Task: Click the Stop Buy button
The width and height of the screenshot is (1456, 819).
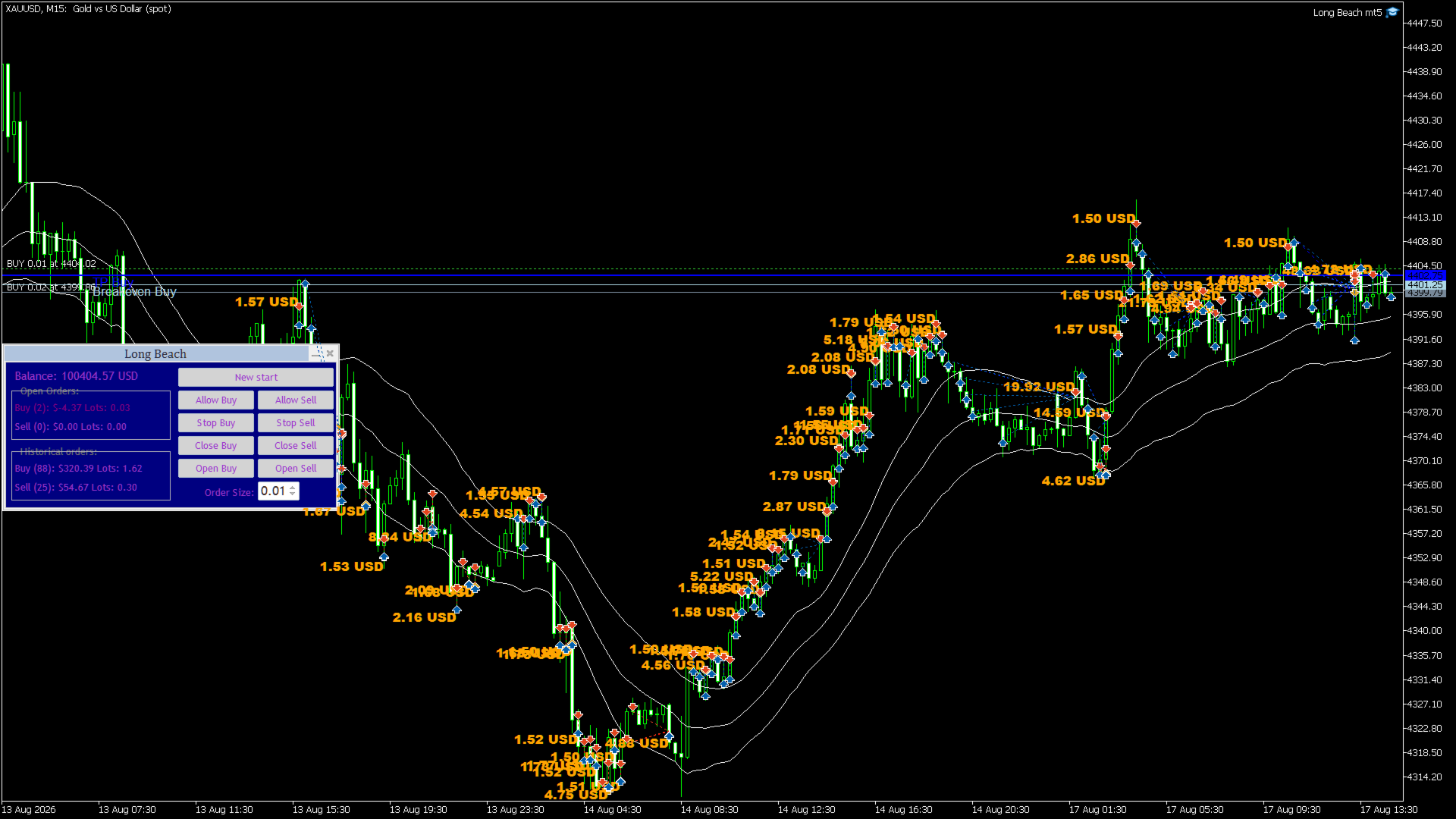Action: pyautogui.click(x=216, y=422)
